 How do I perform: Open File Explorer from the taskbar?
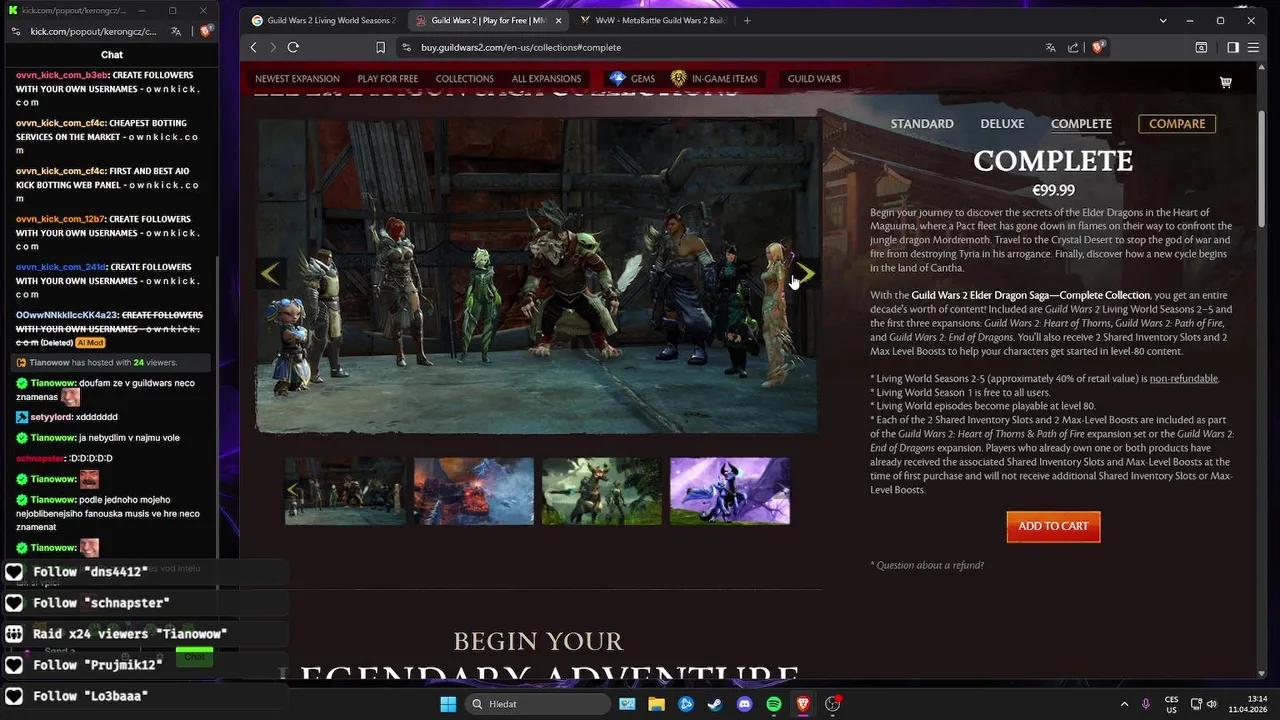pyautogui.click(x=656, y=704)
